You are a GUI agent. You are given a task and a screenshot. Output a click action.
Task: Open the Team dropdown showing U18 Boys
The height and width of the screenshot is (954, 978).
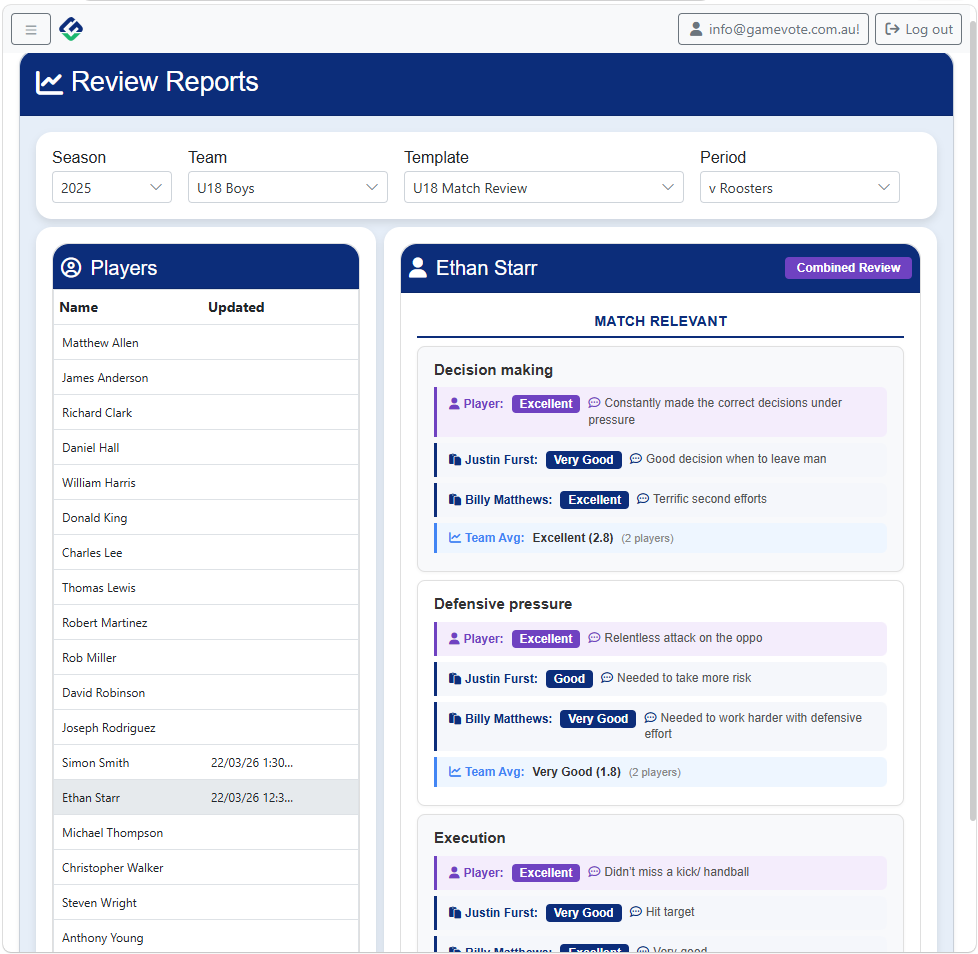[x=287, y=186]
